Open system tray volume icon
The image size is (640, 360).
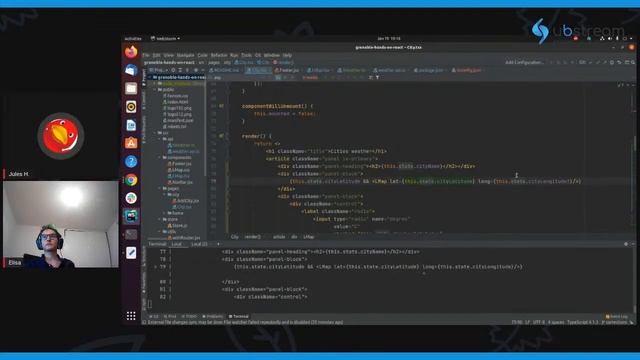[x=610, y=38]
